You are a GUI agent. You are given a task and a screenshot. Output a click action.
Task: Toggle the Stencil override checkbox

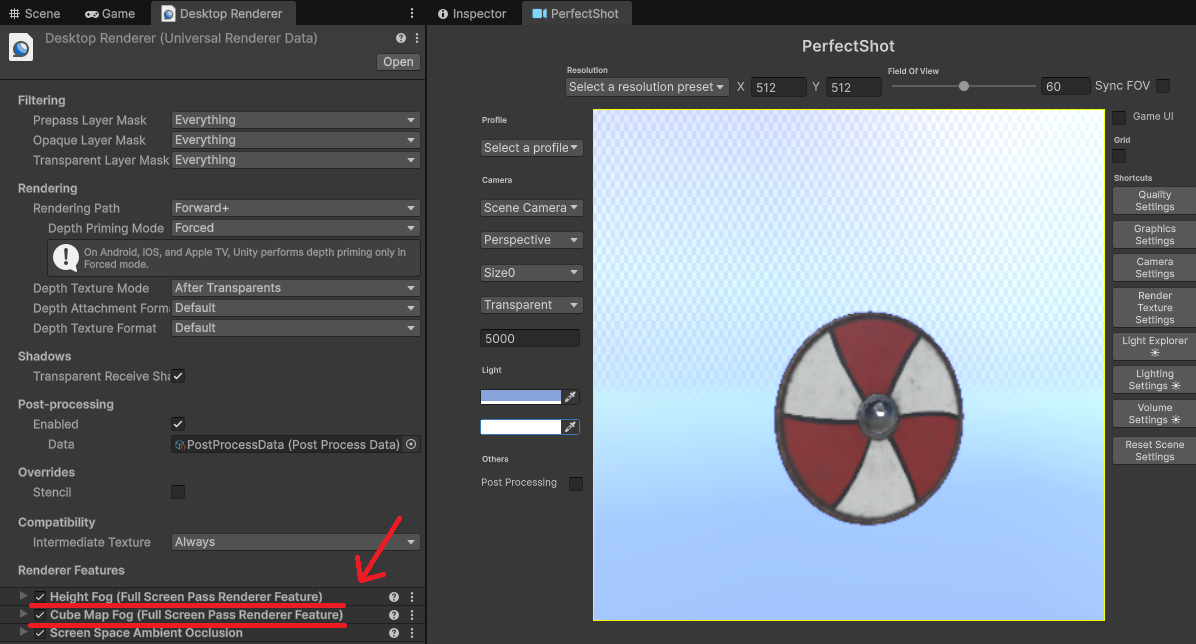[178, 492]
